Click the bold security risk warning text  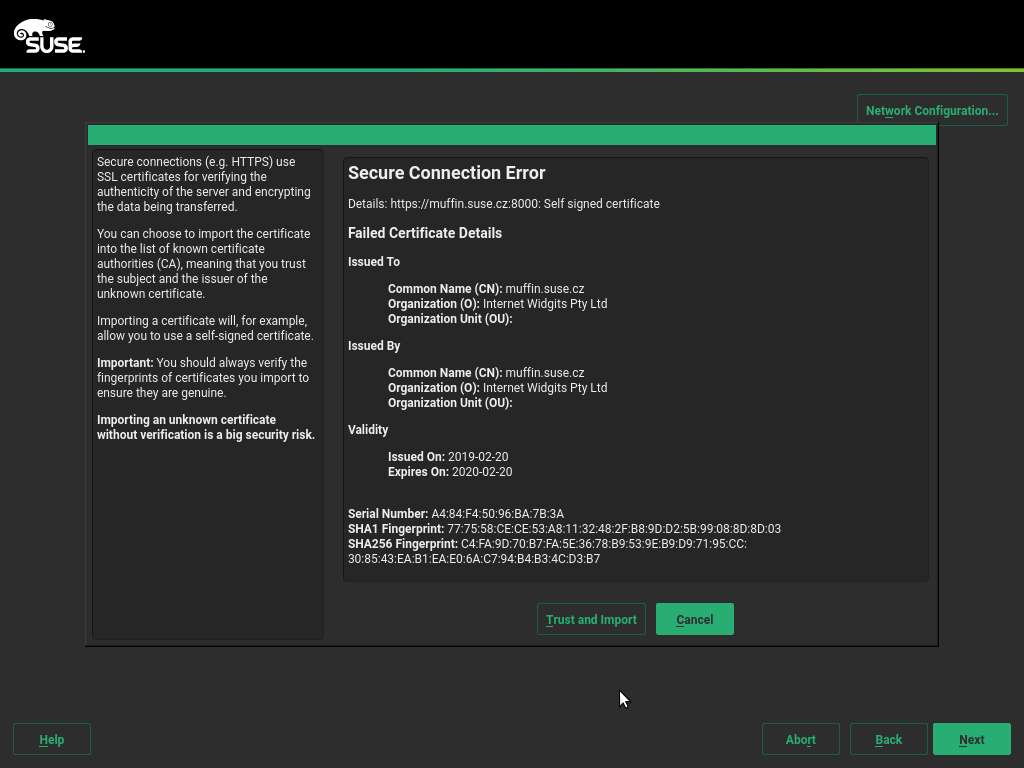pyautogui.click(x=205, y=427)
